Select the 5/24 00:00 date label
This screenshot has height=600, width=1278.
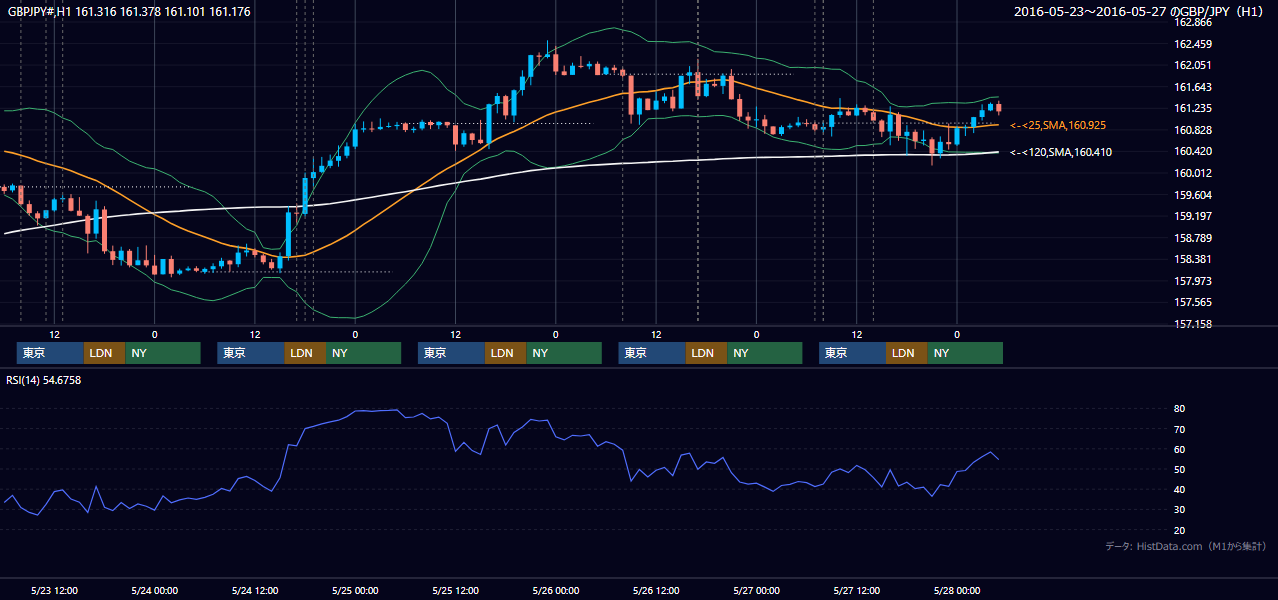[x=155, y=590]
